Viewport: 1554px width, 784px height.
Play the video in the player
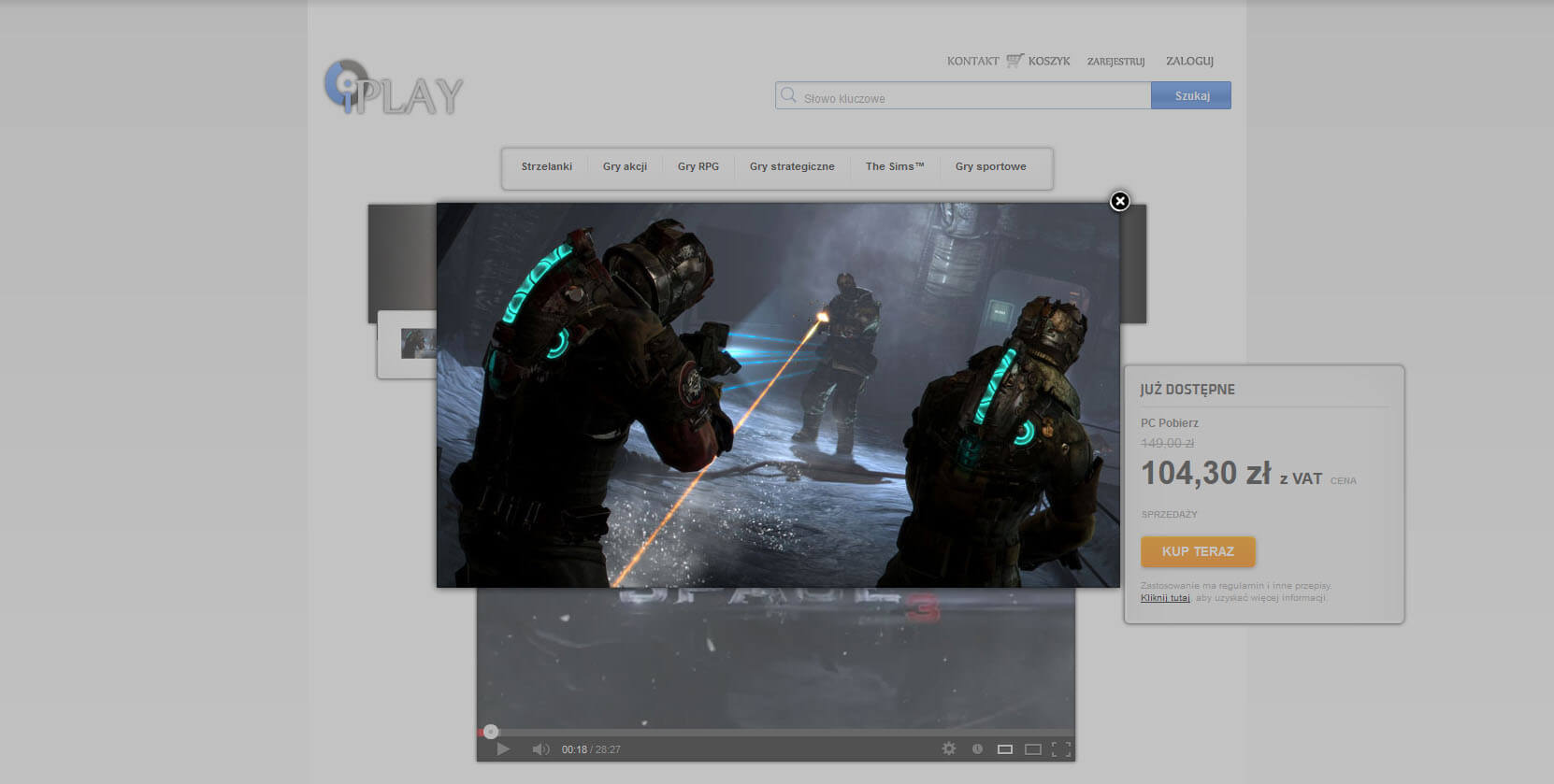(x=503, y=748)
